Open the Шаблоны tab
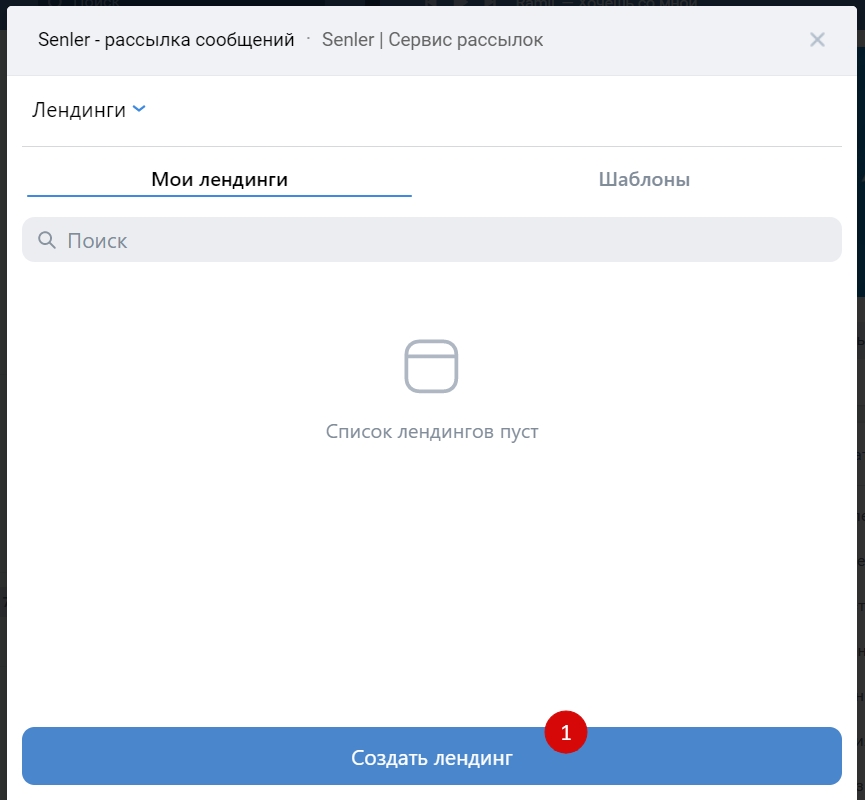This screenshot has height=800, width=865. pos(644,180)
